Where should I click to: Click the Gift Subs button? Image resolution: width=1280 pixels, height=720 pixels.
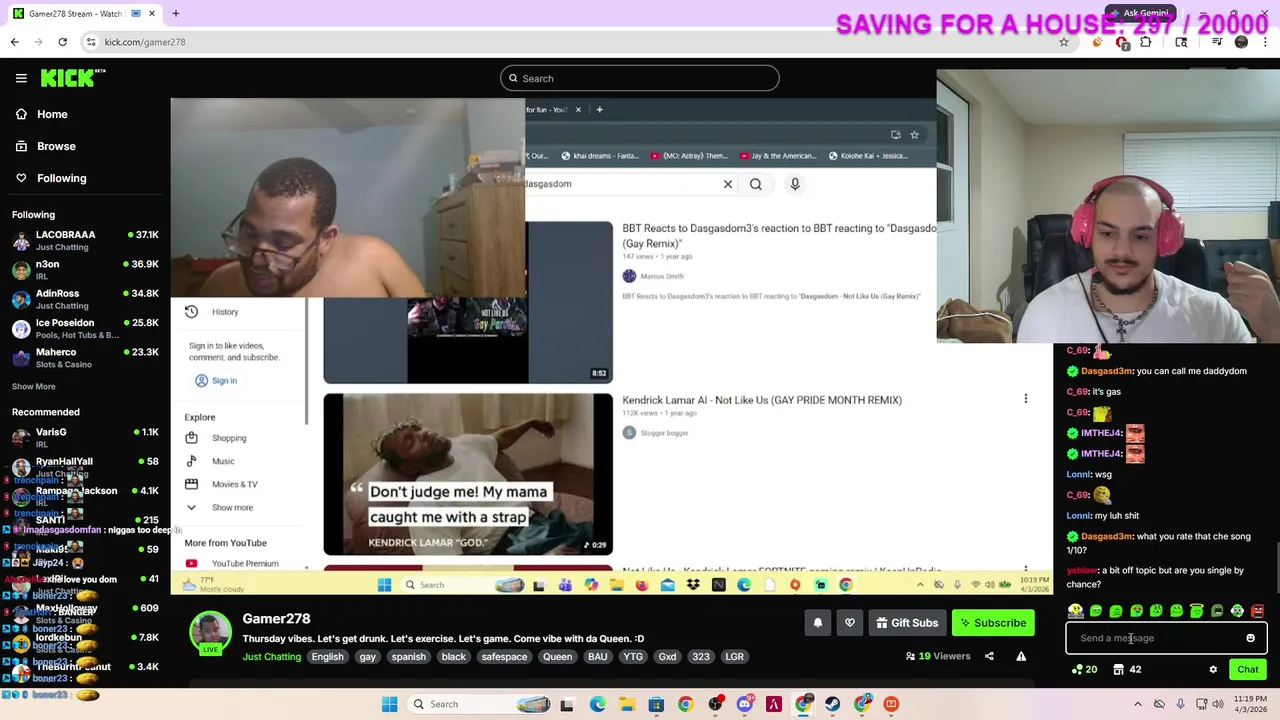(x=907, y=623)
